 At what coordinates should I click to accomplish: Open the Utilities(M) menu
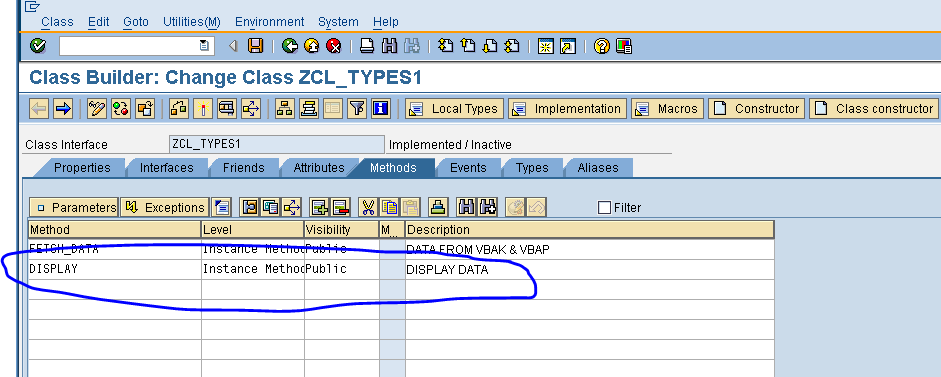(x=192, y=22)
